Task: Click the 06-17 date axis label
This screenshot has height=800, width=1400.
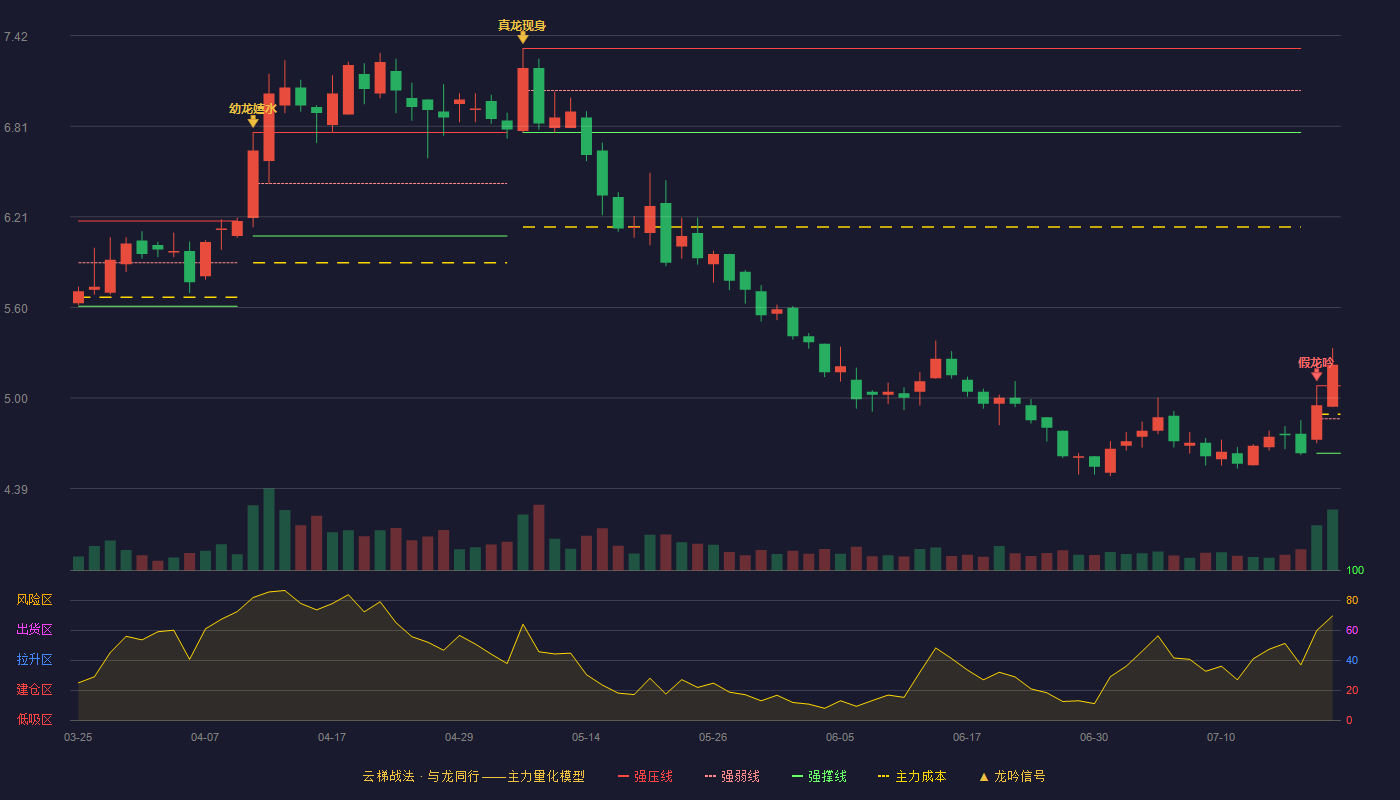Action: (967, 737)
